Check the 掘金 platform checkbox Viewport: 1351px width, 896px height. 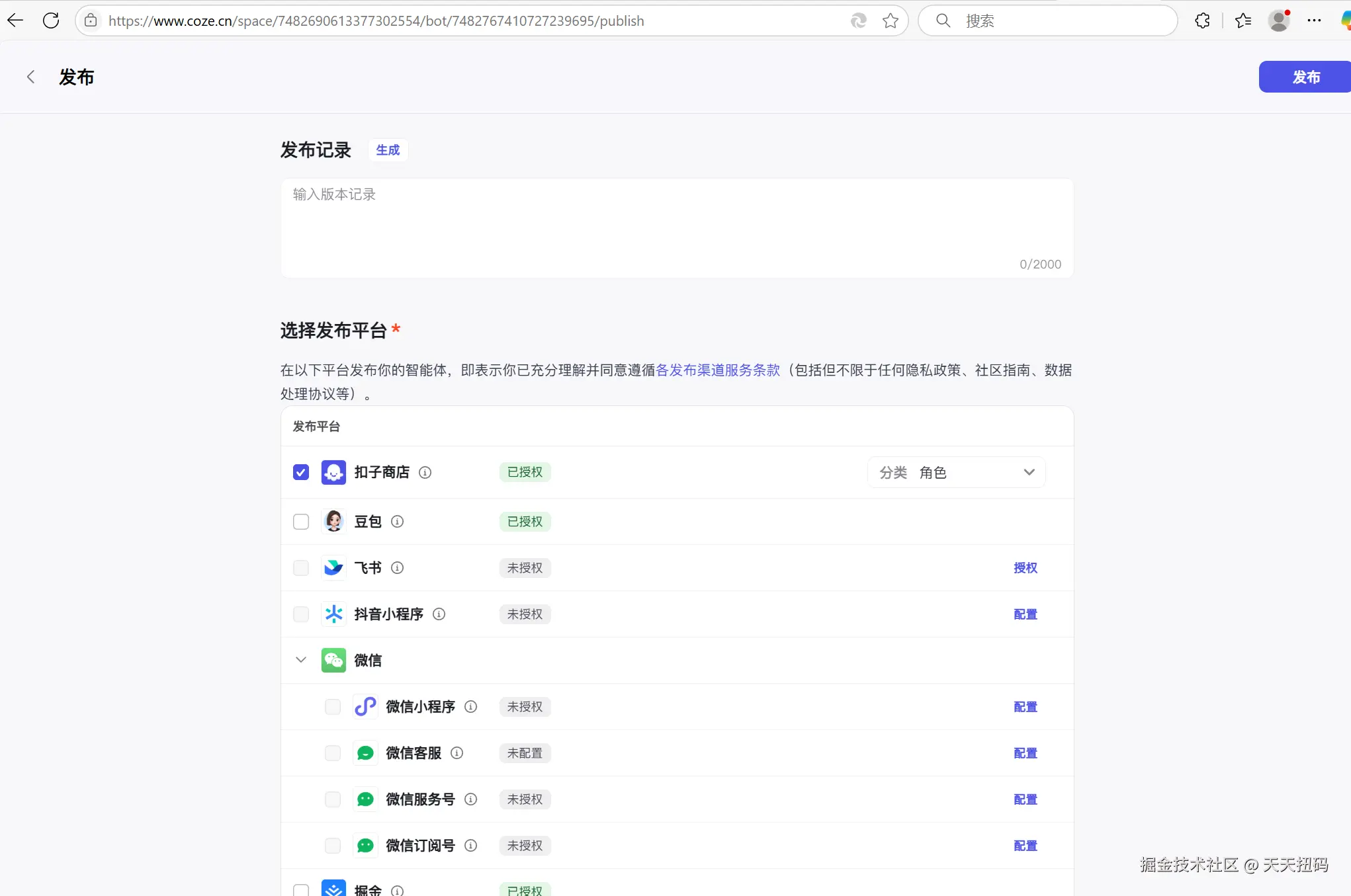click(x=301, y=890)
